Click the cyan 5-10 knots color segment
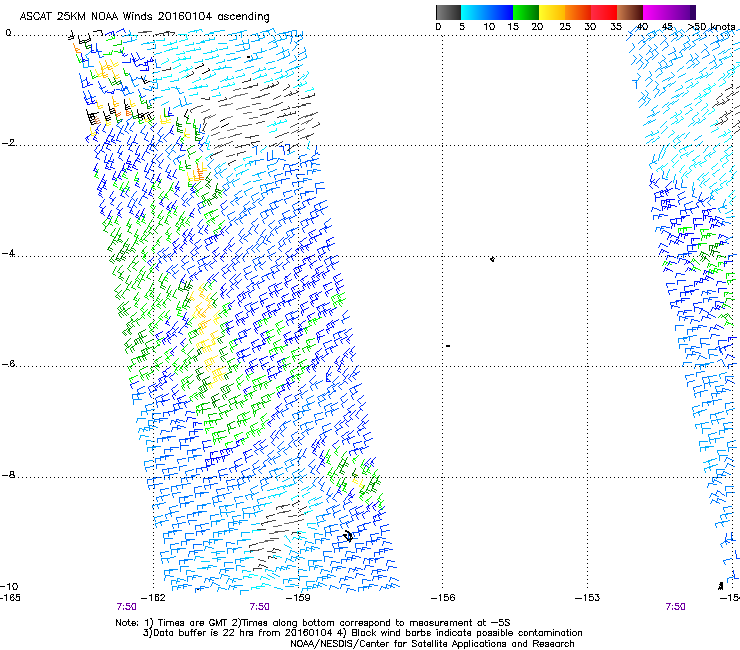The height and width of the screenshot is (650, 740). [474, 12]
